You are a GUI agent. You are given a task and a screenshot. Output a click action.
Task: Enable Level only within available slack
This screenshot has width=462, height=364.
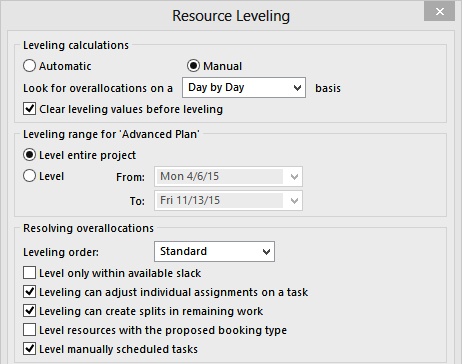tap(29, 273)
